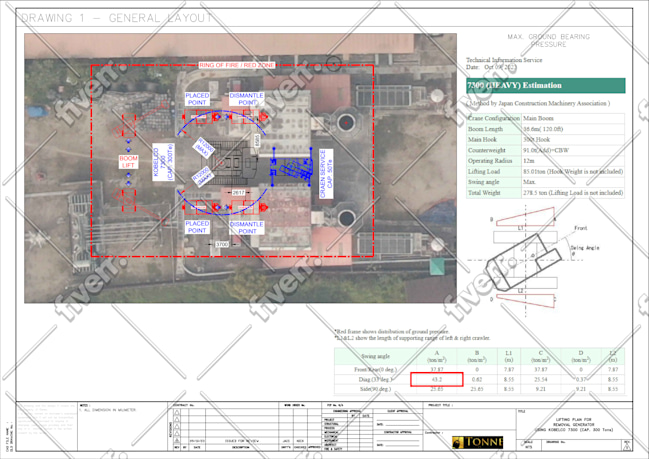Select the 'Method by Japan Construction Machinery Association' note
This screenshot has width=649, height=459.
click(538, 103)
